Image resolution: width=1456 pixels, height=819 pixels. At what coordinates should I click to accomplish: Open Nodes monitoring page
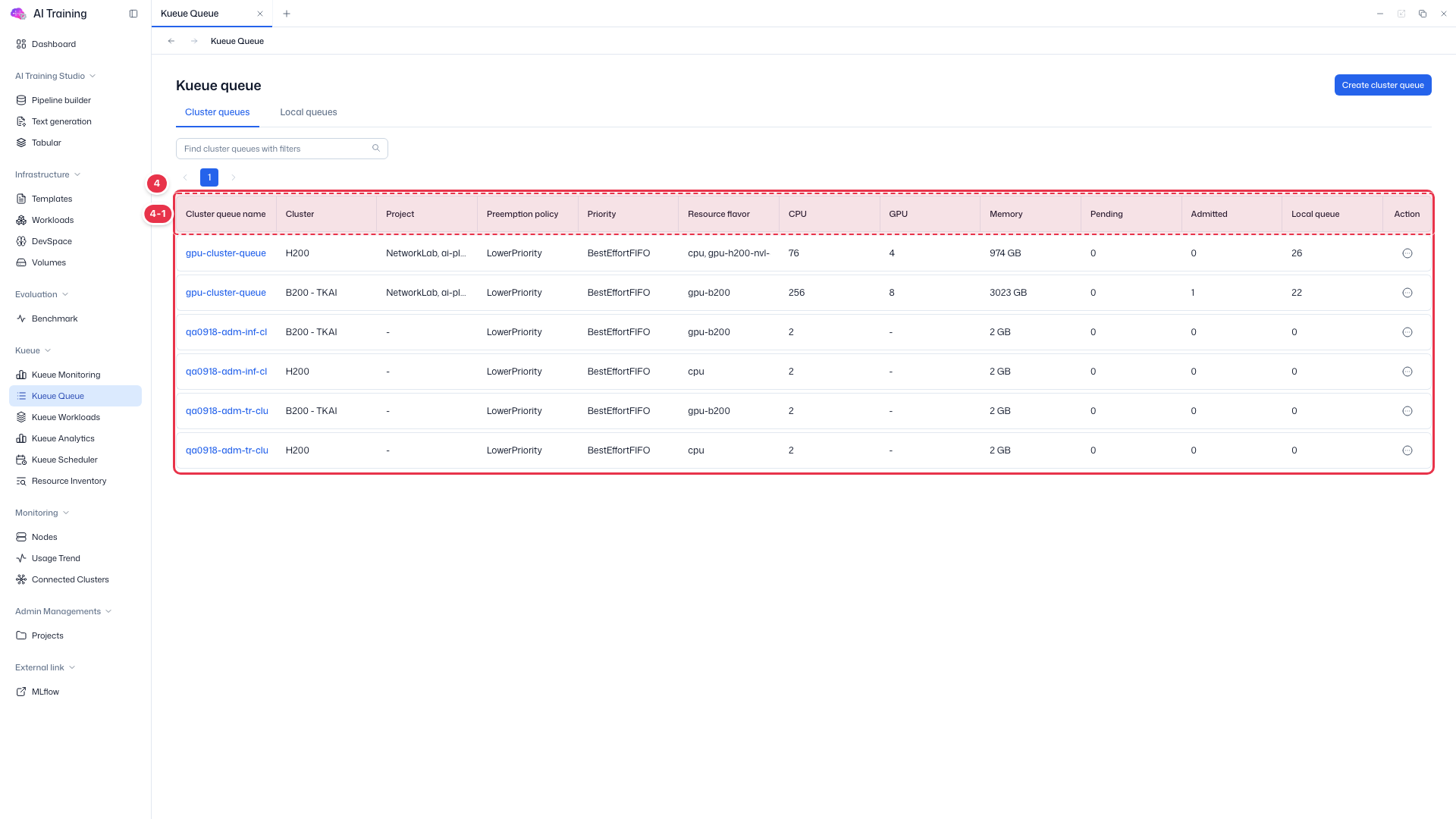75,537
